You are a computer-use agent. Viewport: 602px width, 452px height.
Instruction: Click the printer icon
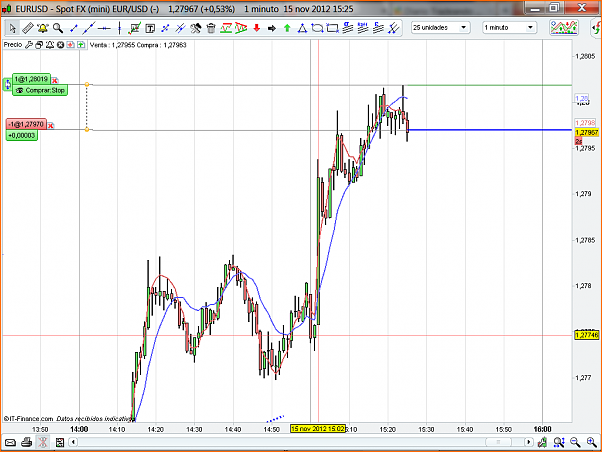(26, 443)
